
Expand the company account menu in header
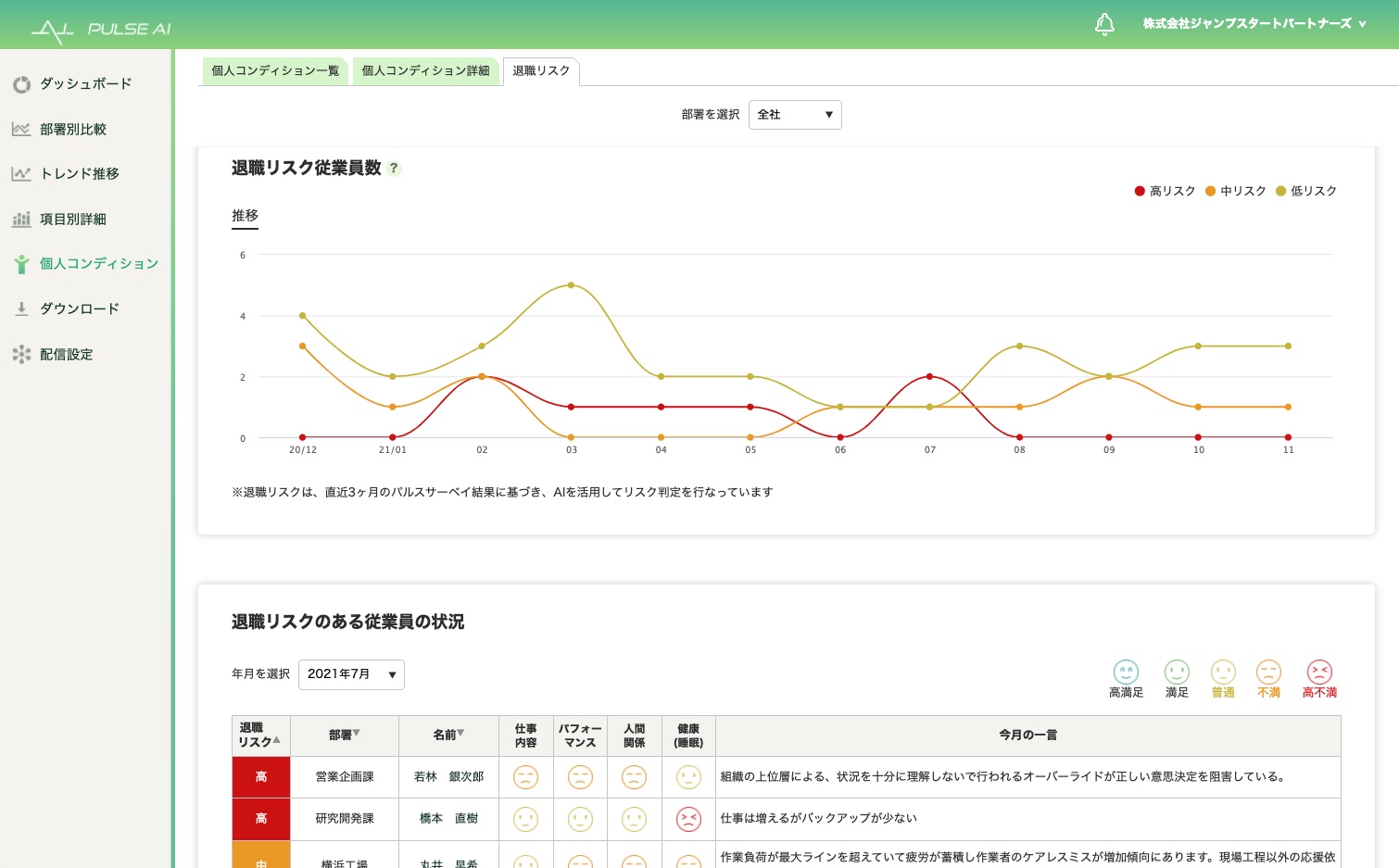1254,24
